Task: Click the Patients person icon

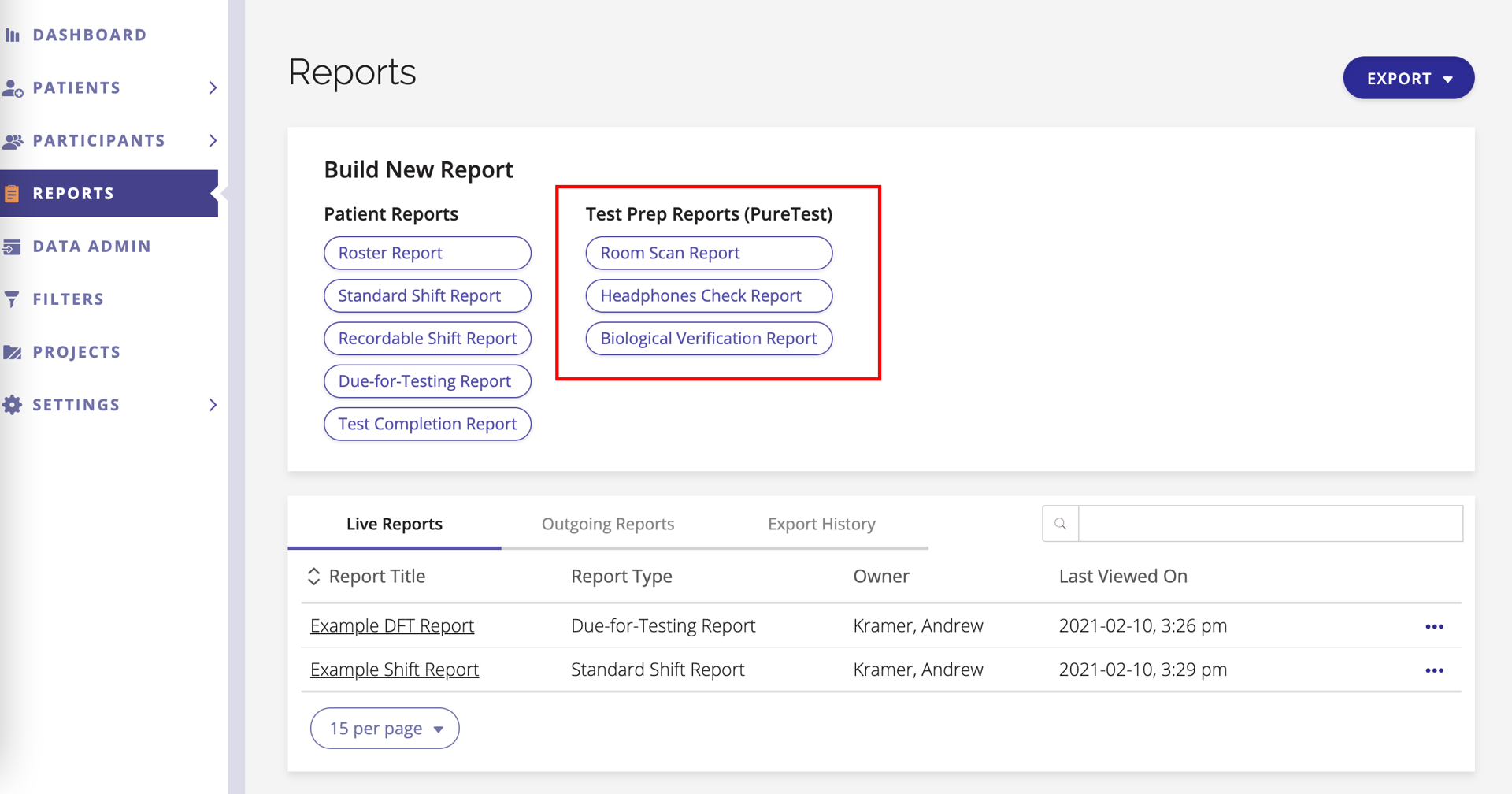Action: 13,88
